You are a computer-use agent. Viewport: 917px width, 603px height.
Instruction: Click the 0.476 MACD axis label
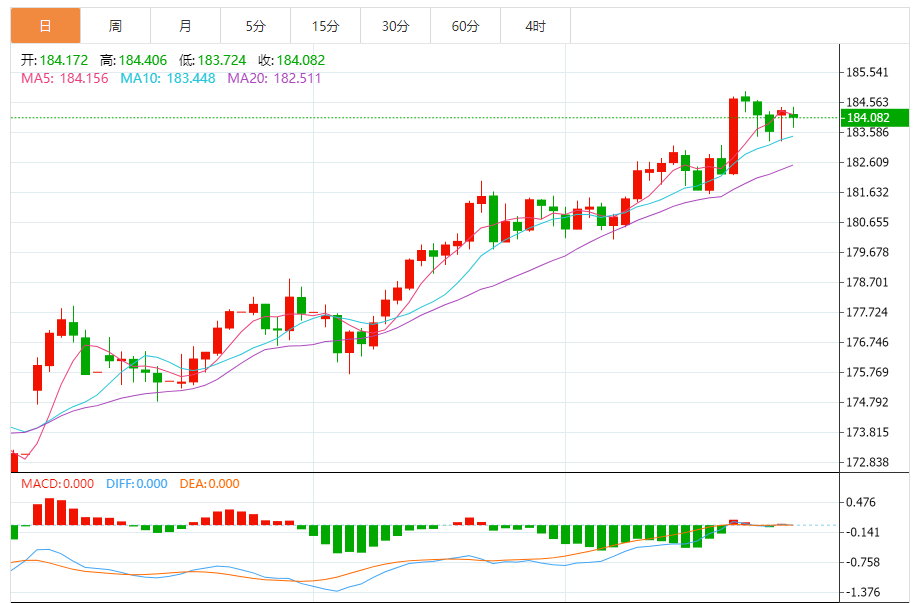[860, 503]
